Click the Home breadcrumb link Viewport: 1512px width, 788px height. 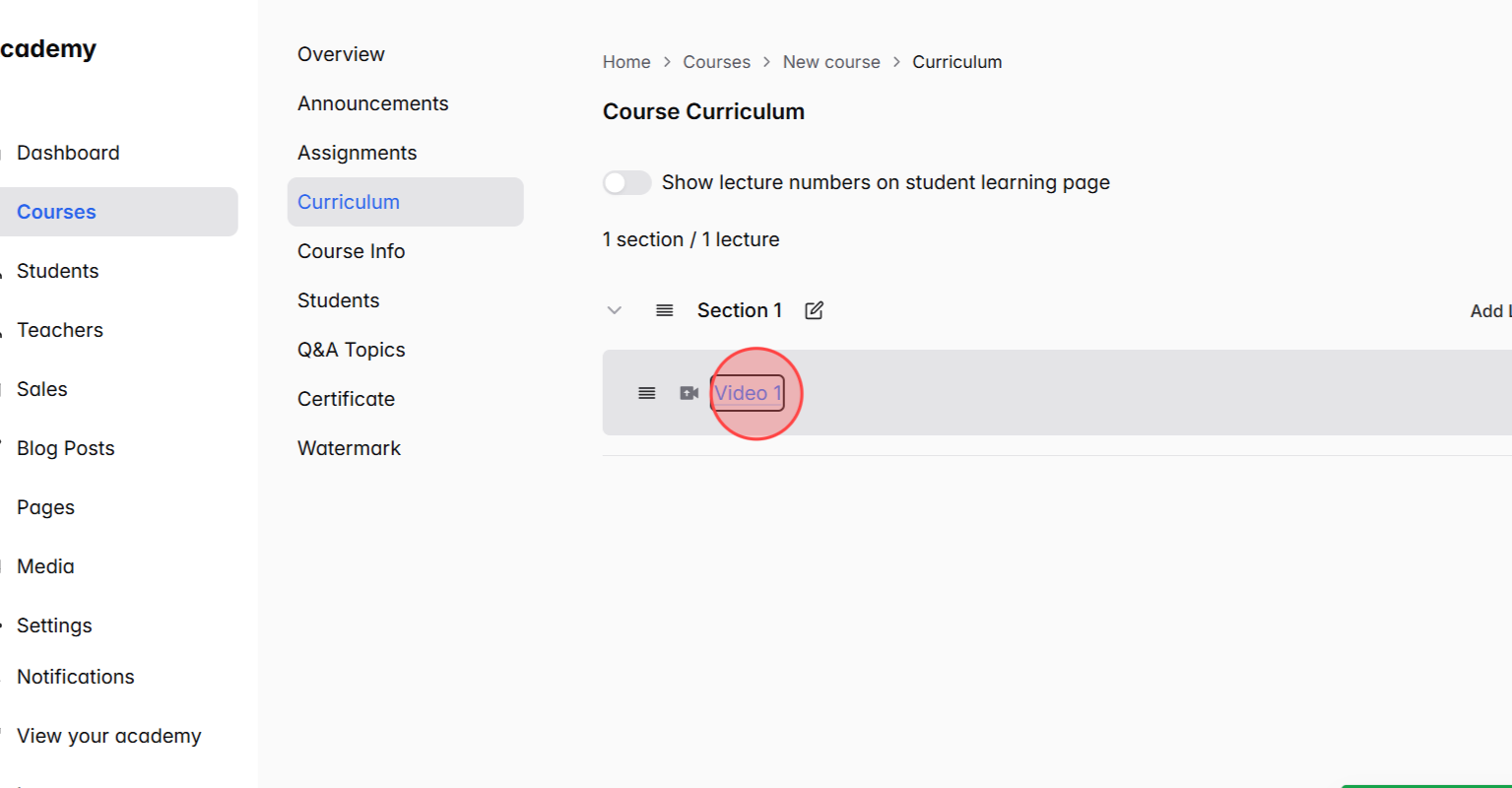coord(626,61)
